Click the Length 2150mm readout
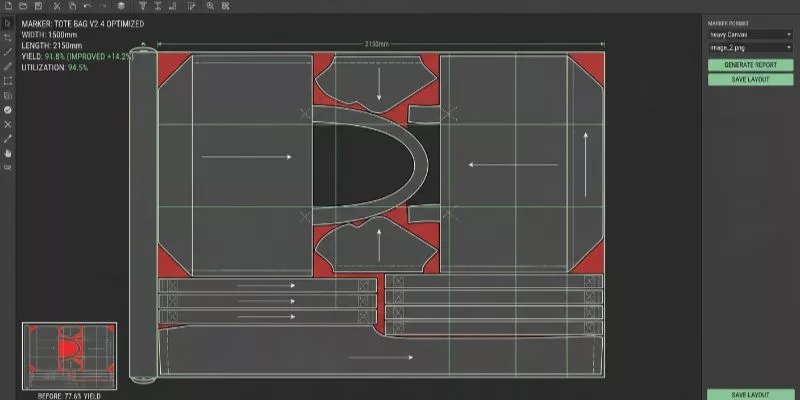 pyautogui.click(x=52, y=45)
